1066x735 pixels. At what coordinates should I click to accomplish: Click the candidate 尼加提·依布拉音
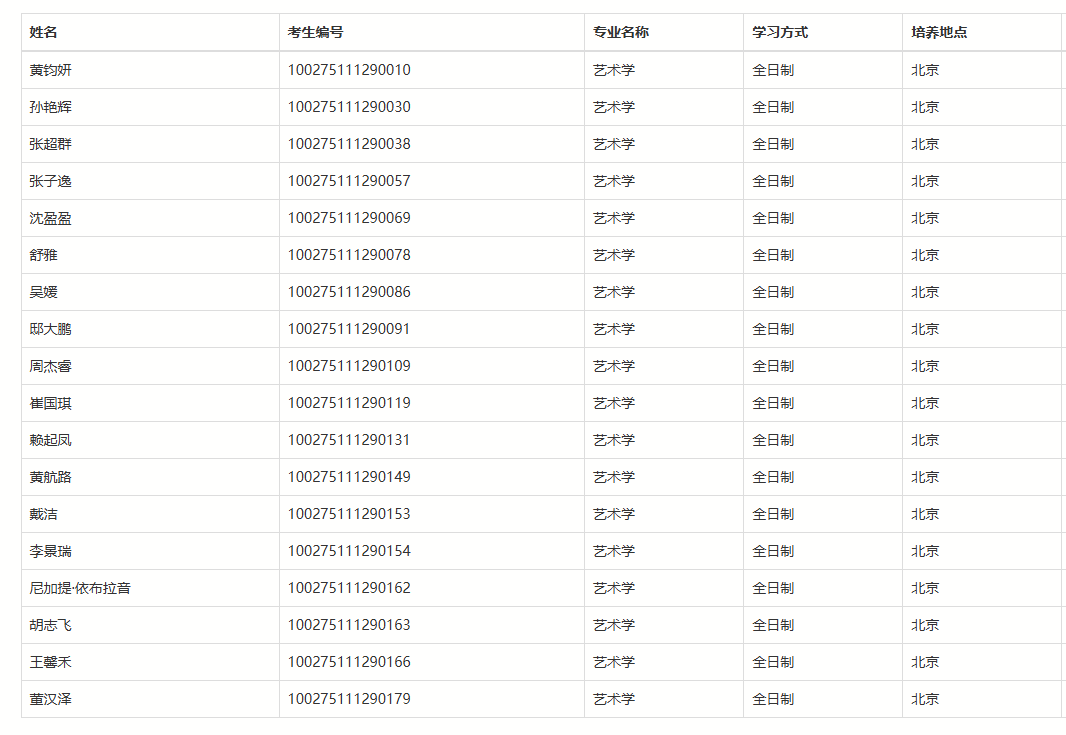[x=74, y=587]
